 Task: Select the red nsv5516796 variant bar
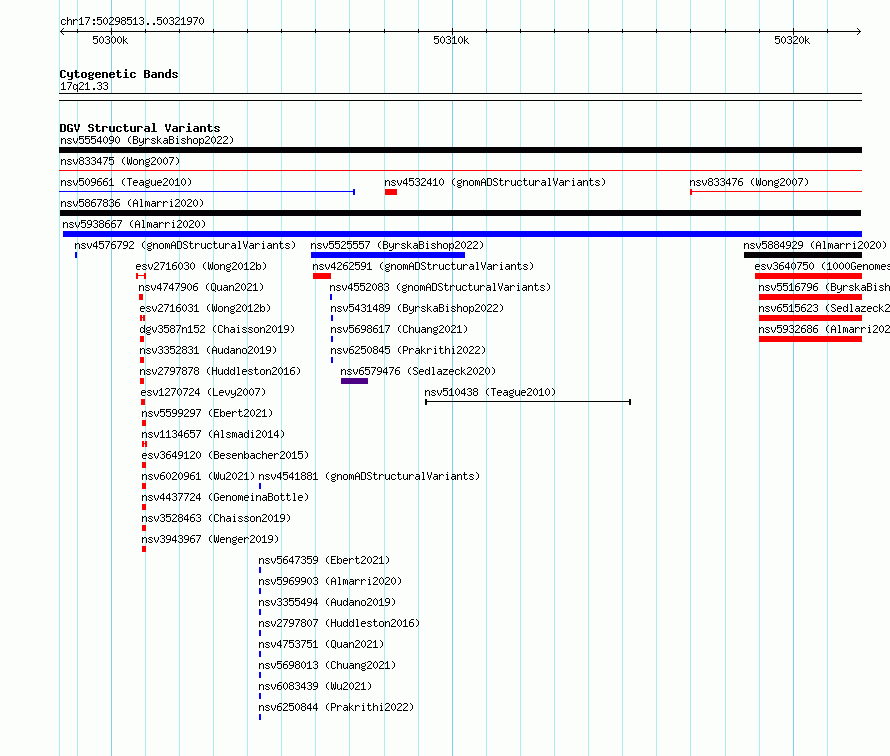[810, 297]
